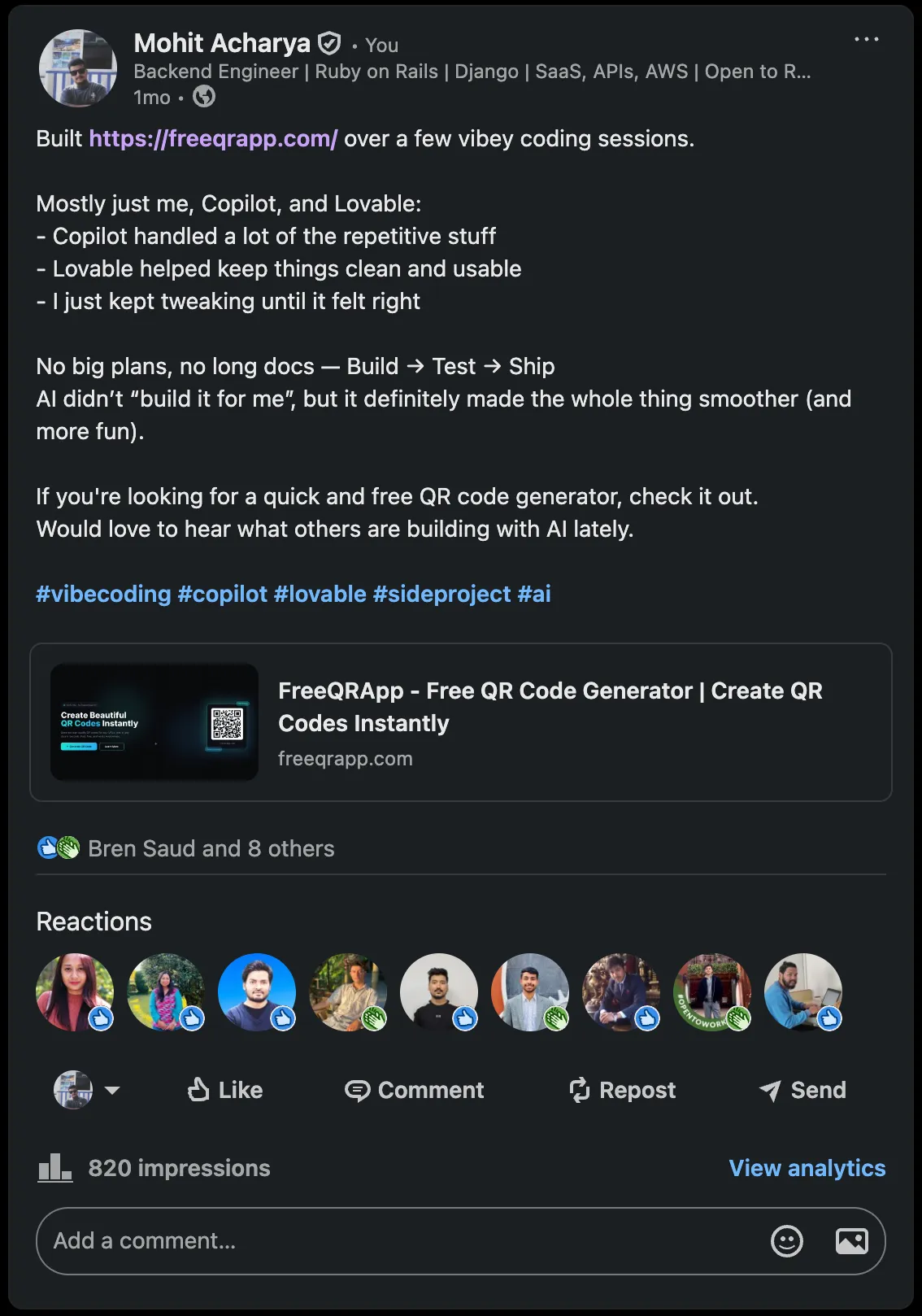
Task: Click the globe visibility icon near 1mo
Action: click(x=204, y=97)
